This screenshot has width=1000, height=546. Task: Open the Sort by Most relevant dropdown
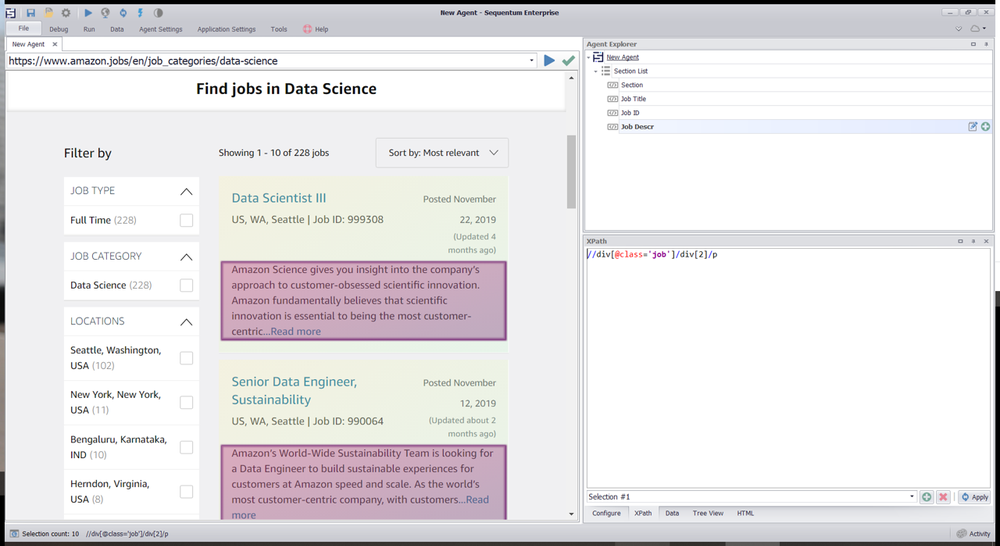click(442, 153)
